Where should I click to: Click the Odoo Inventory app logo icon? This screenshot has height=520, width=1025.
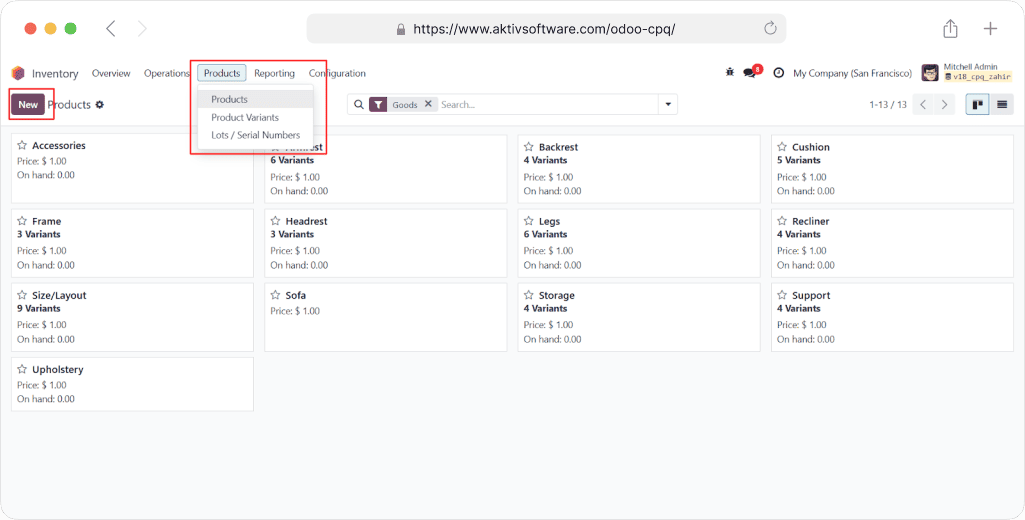[18, 73]
